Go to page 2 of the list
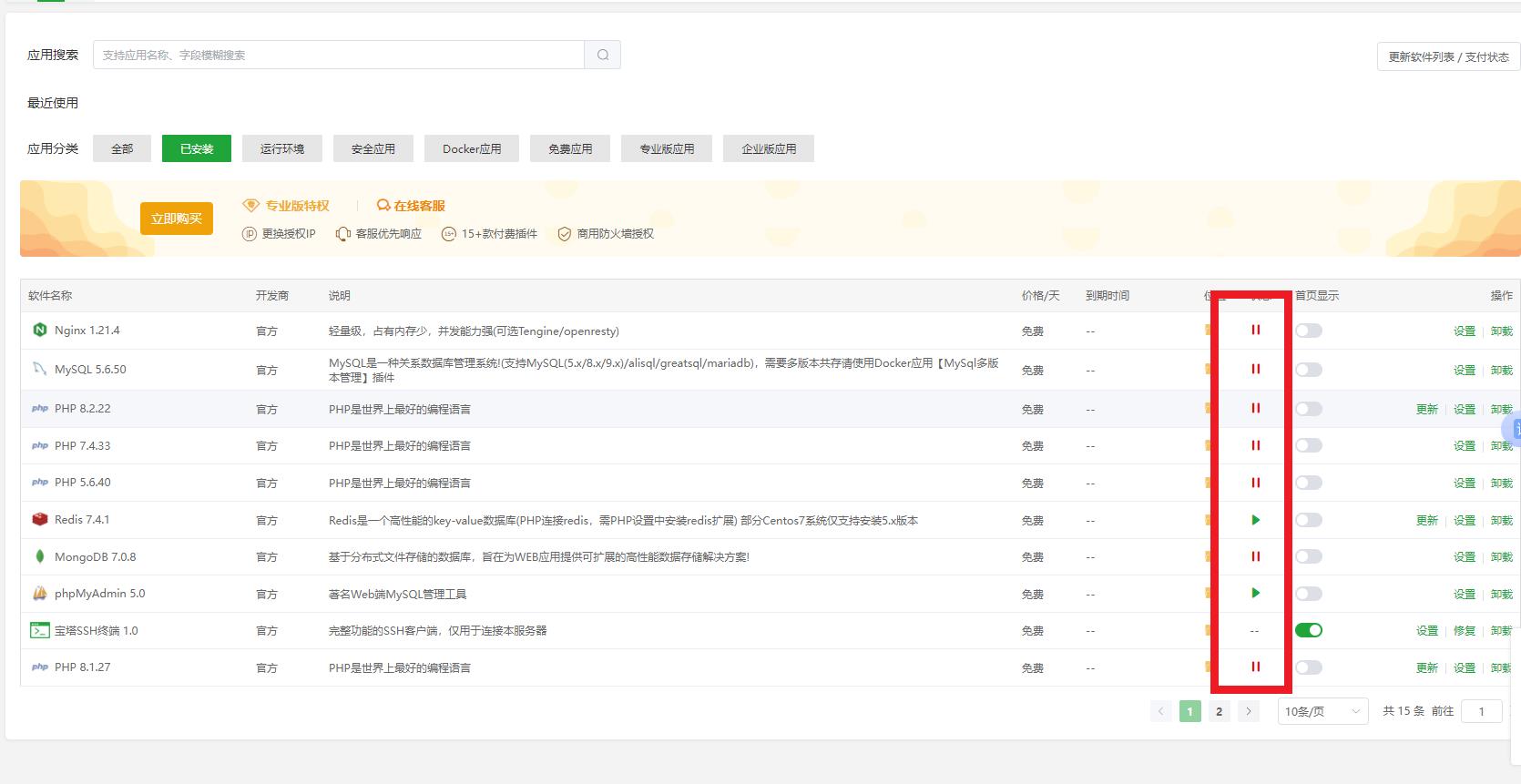The image size is (1521, 784). 1219,711
